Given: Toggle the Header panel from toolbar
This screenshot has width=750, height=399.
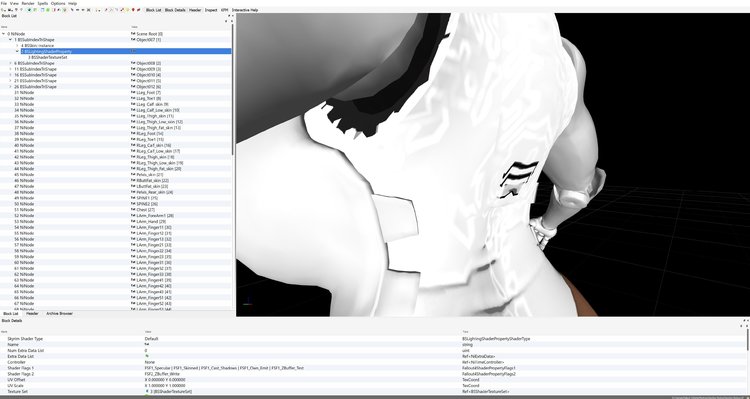Looking at the screenshot, I should point(195,10).
